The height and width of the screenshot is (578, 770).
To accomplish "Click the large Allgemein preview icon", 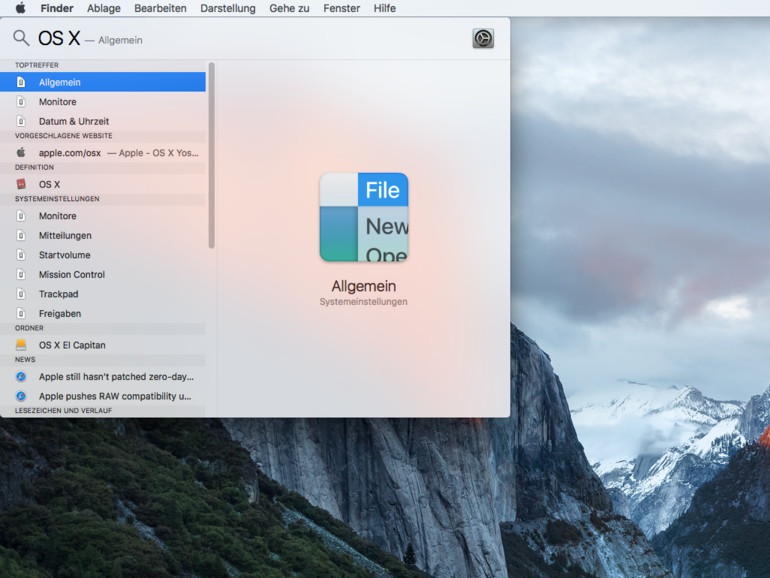I will (364, 217).
